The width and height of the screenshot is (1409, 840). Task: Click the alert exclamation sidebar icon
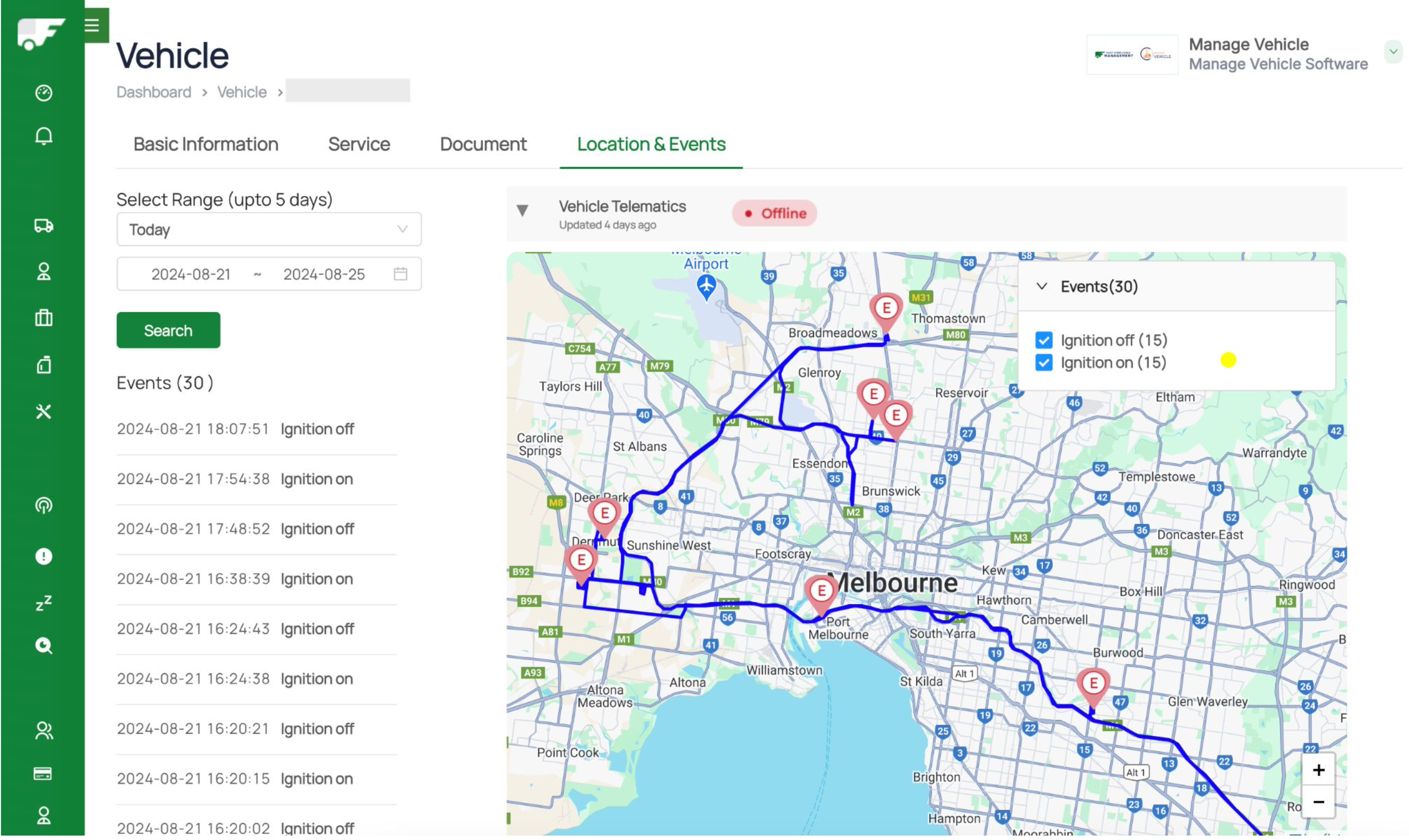pyautogui.click(x=44, y=557)
